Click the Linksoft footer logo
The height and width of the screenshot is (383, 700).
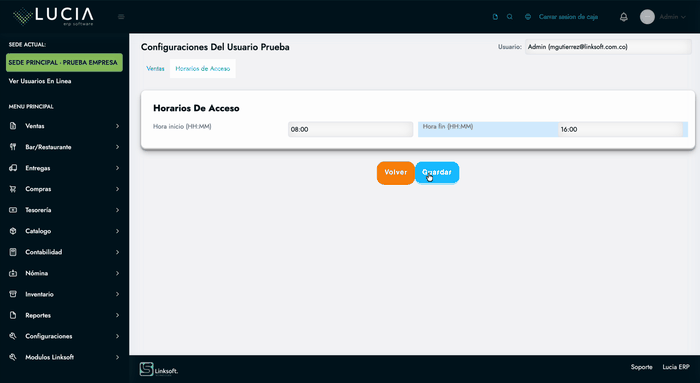158,369
